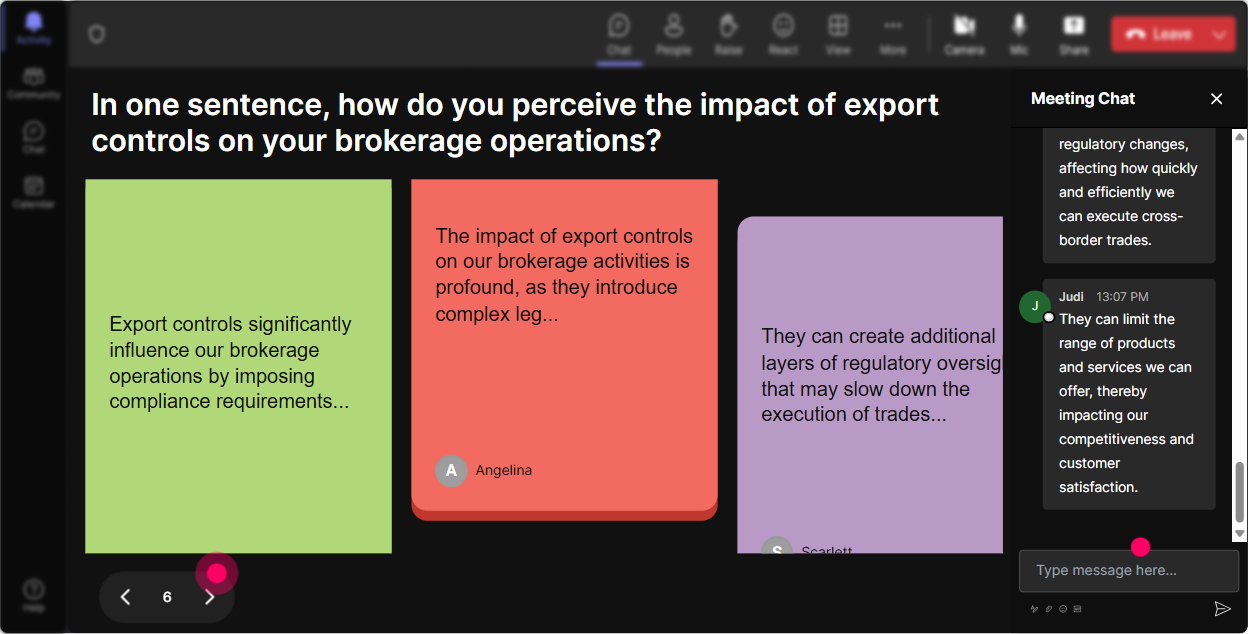
Task: Open Chat in the left sidebar
Action: click(x=34, y=138)
